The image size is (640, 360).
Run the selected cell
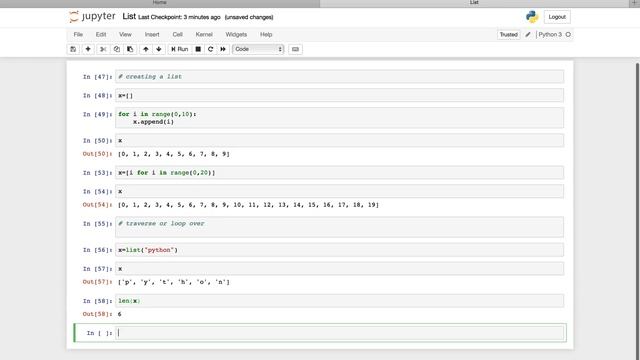[180, 49]
